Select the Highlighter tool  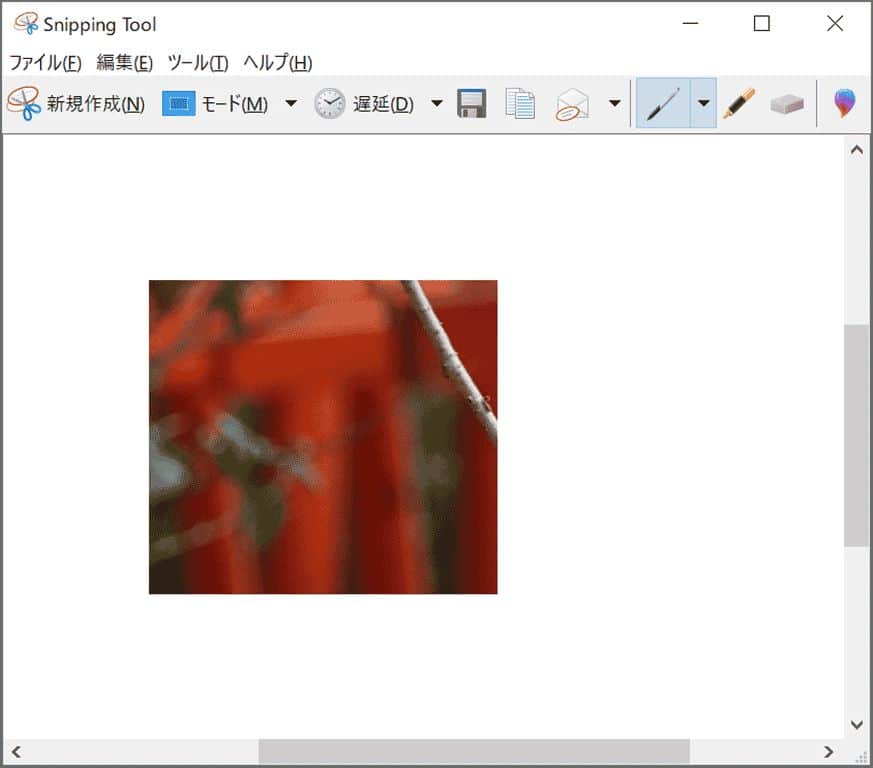tap(739, 104)
